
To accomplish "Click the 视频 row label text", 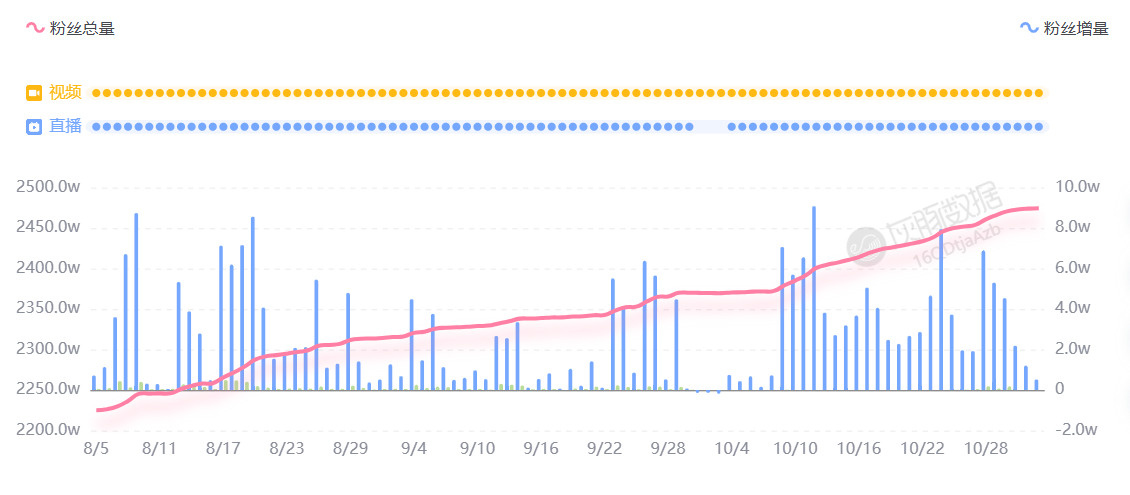I will pyautogui.click(x=65, y=93).
